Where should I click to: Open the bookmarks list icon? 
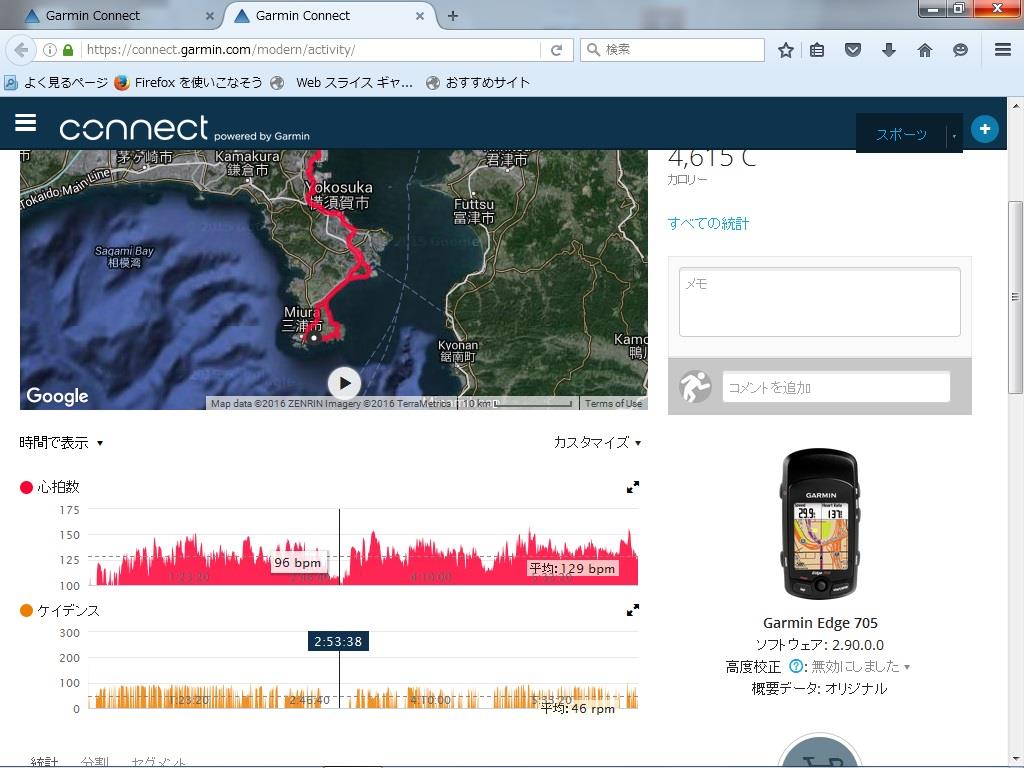coord(817,50)
